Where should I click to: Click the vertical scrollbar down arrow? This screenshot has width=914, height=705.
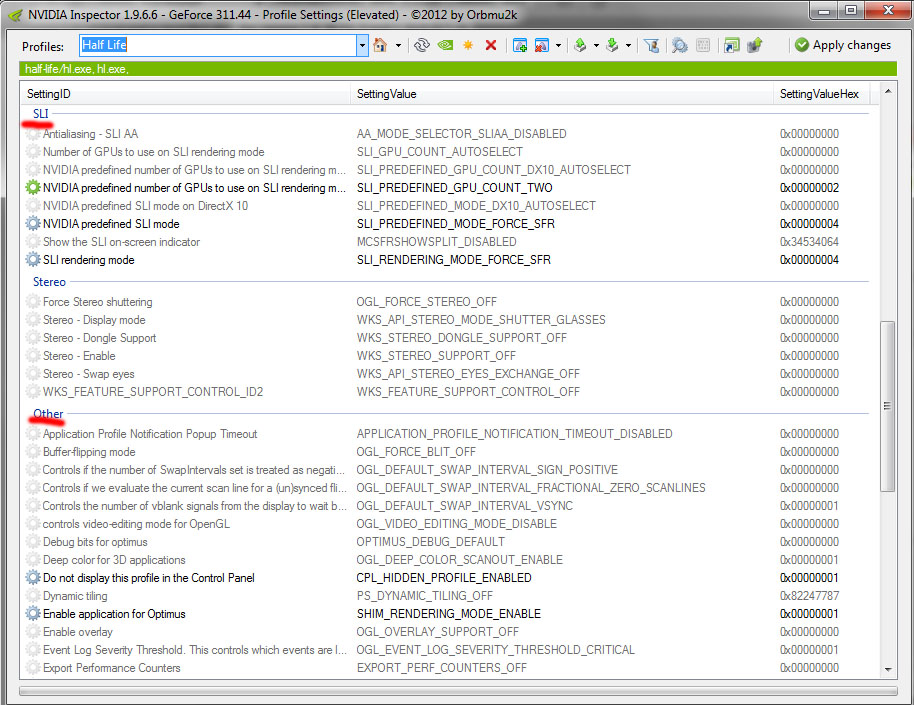tap(888, 670)
